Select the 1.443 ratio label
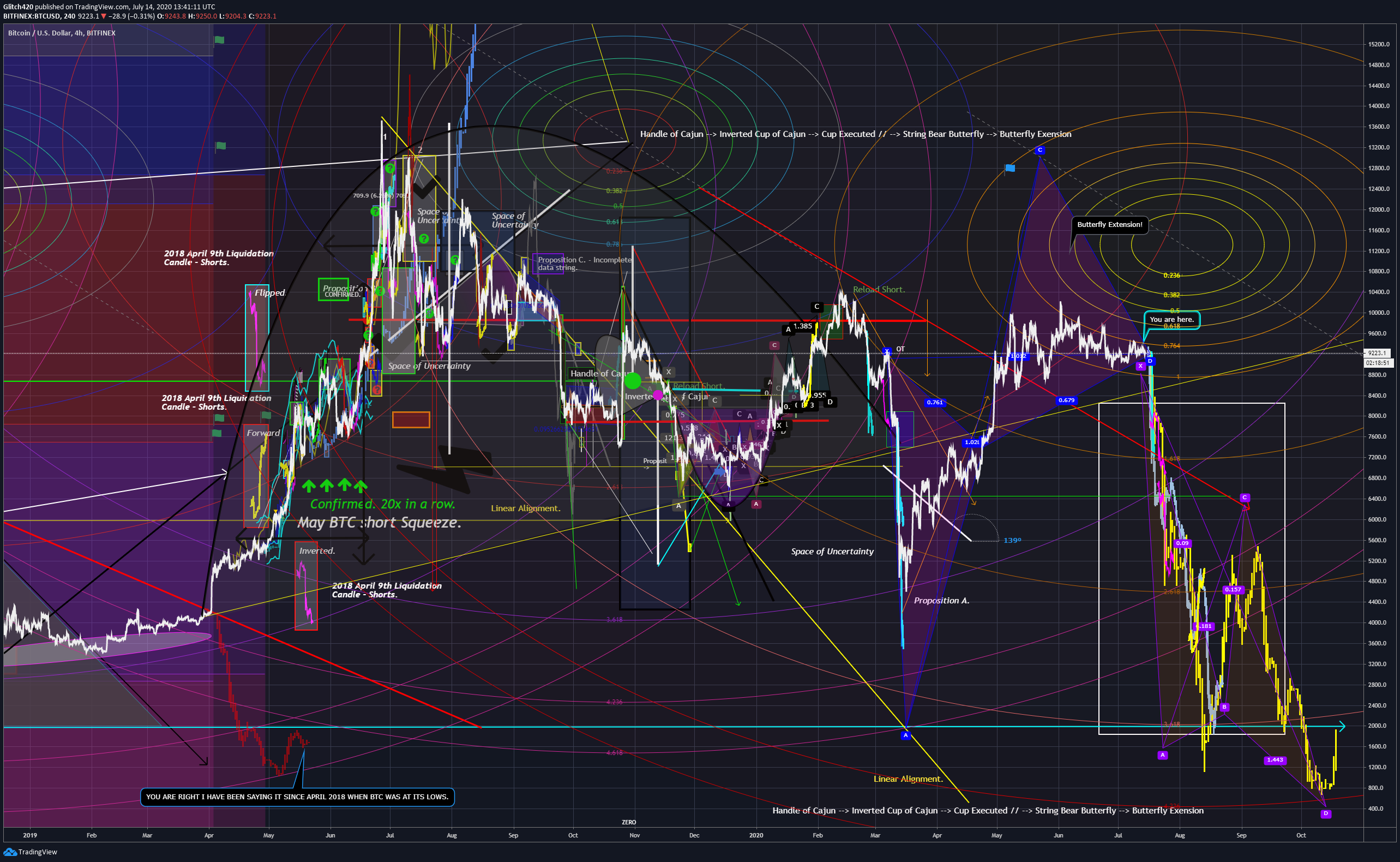This screenshot has width=1400, height=862. tap(1275, 760)
